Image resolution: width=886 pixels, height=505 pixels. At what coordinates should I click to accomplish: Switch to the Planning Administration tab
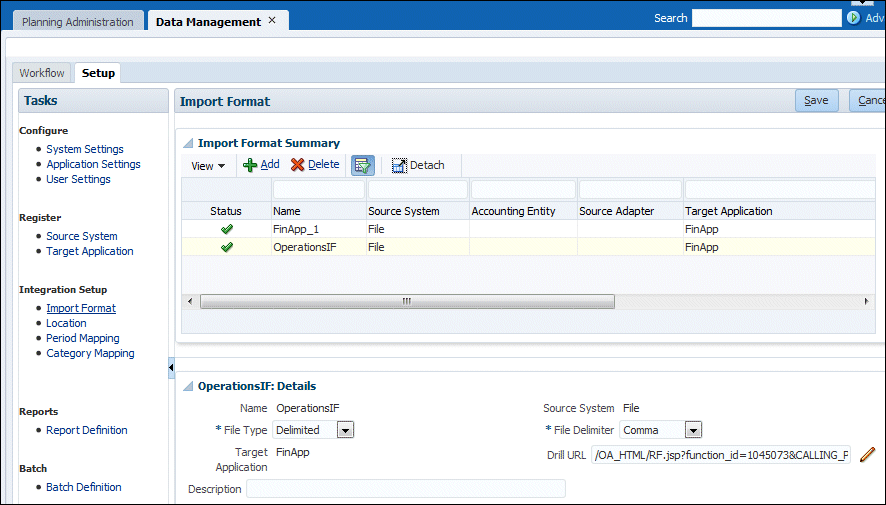coord(77,22)
